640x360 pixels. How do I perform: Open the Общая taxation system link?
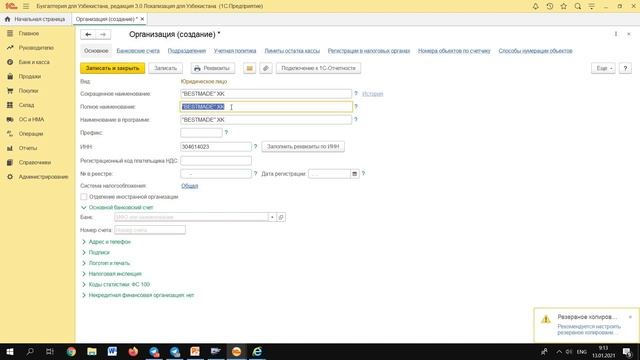(x=189, y=186)
